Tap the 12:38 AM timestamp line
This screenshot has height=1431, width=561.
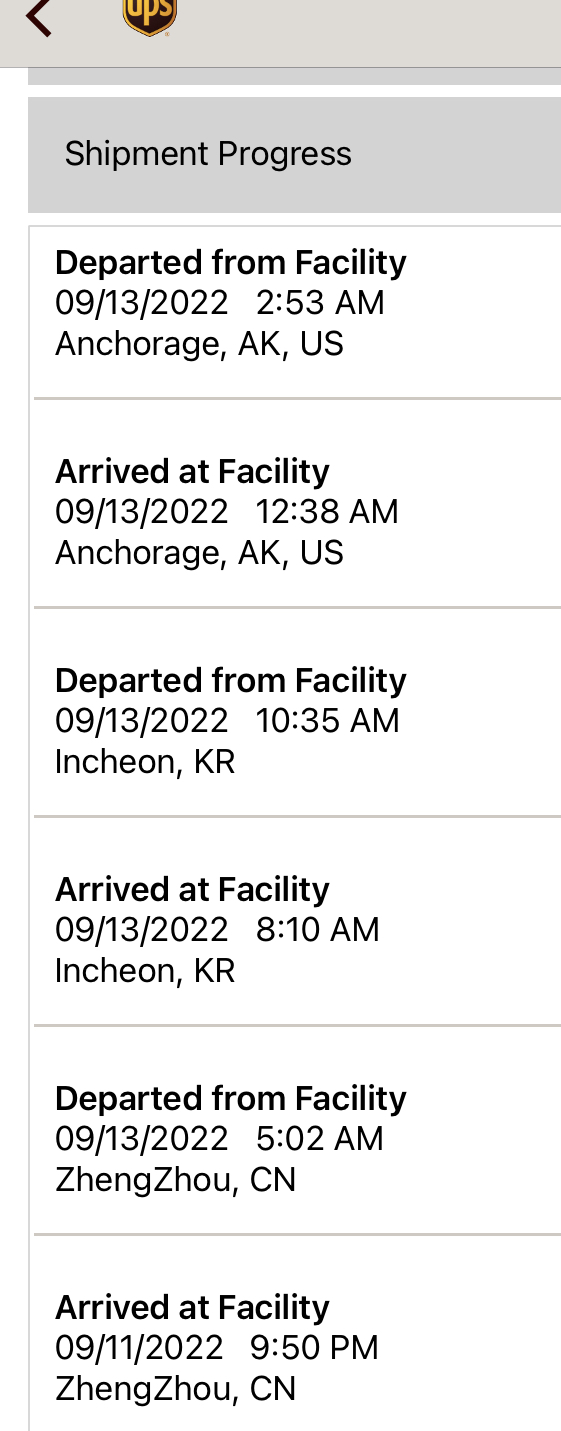(x=227, y=512)
